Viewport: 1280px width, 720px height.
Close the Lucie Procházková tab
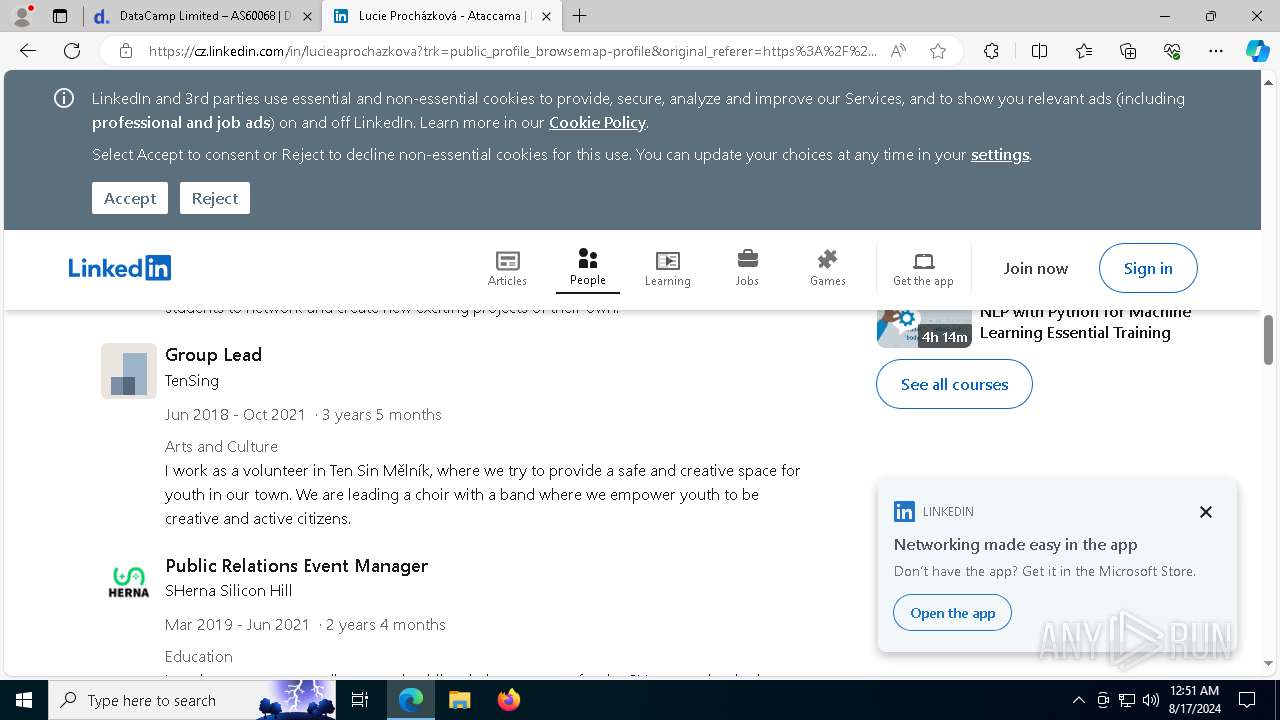546,16
